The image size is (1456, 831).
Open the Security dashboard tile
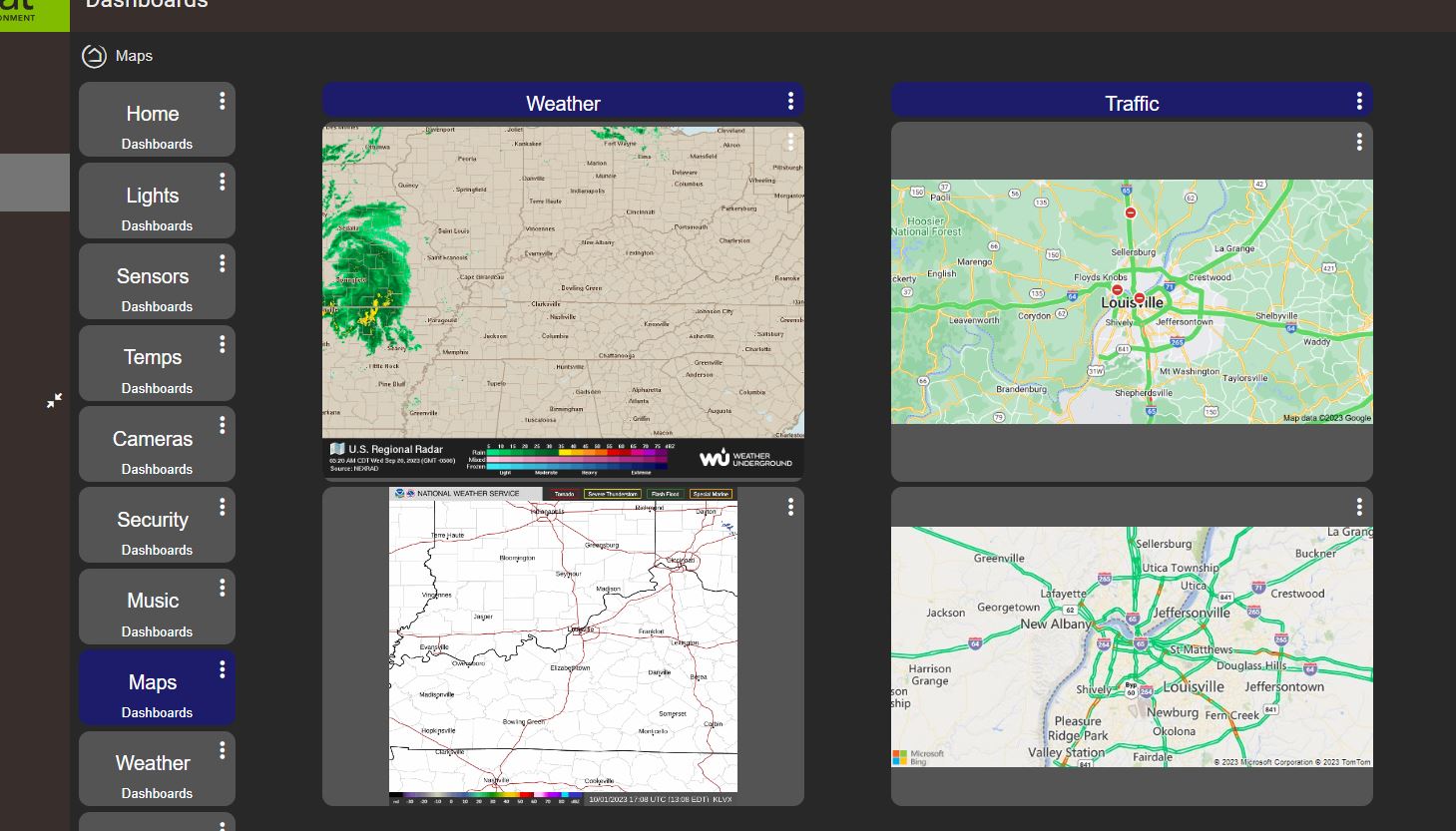coord(157,525)
